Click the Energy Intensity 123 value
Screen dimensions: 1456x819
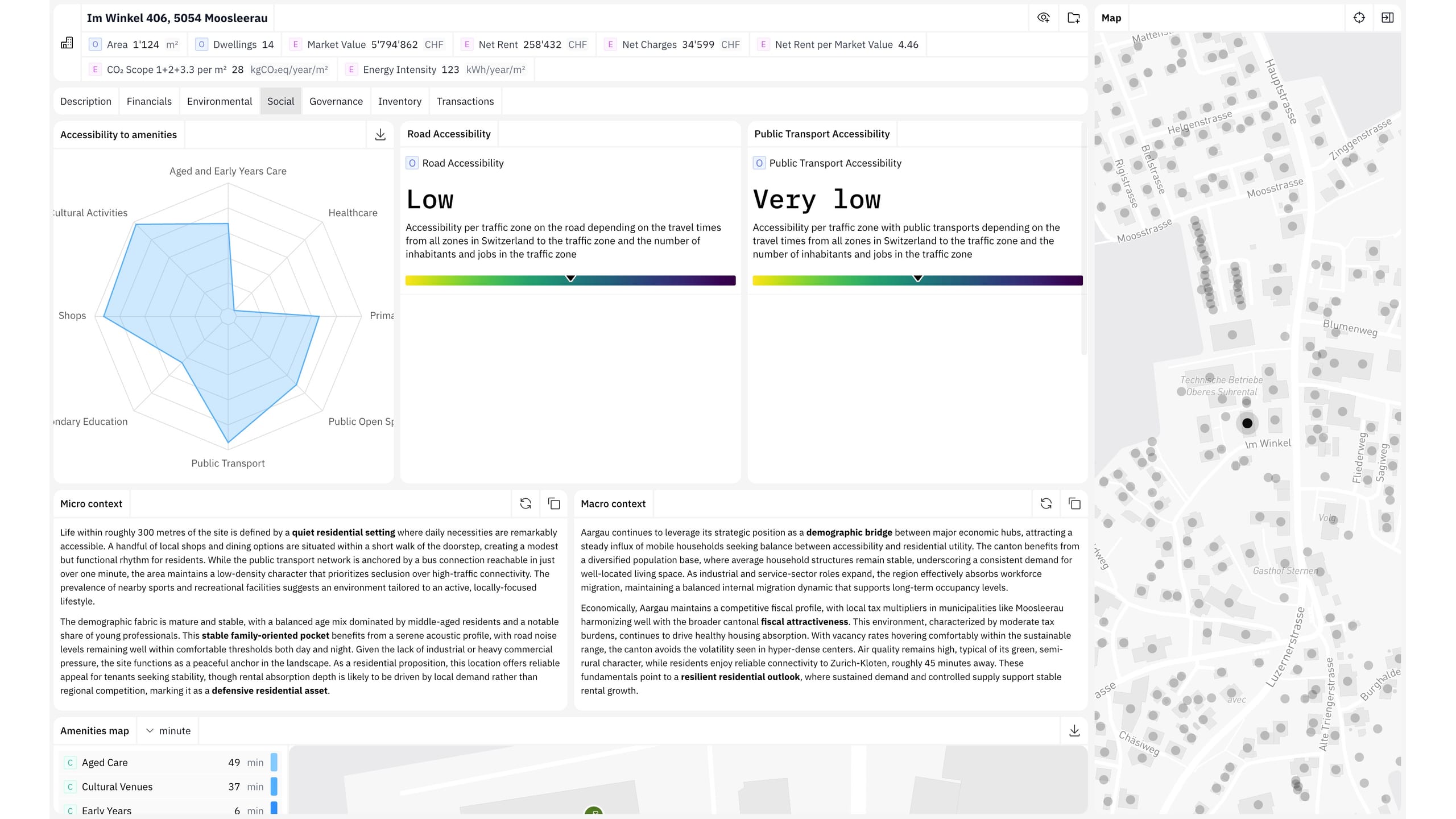[450, 69]
